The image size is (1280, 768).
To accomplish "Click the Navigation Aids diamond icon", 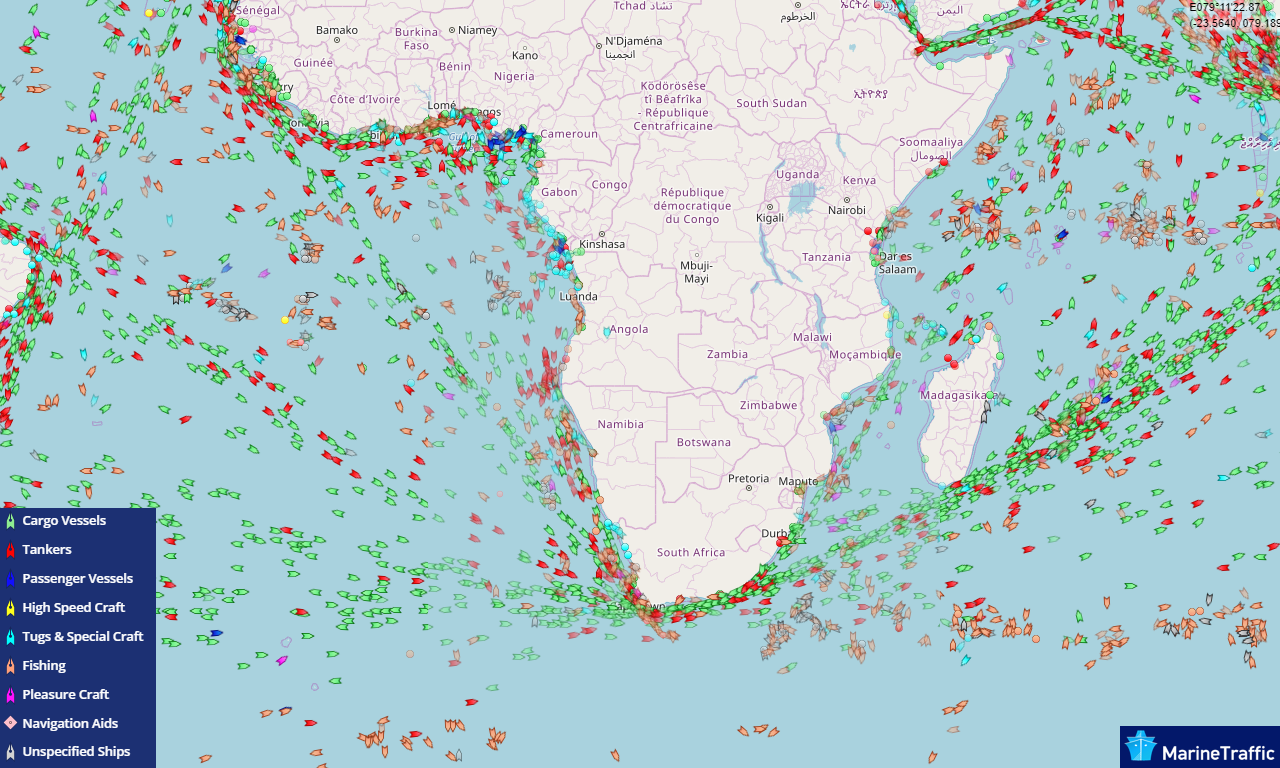I will [10, 723].
